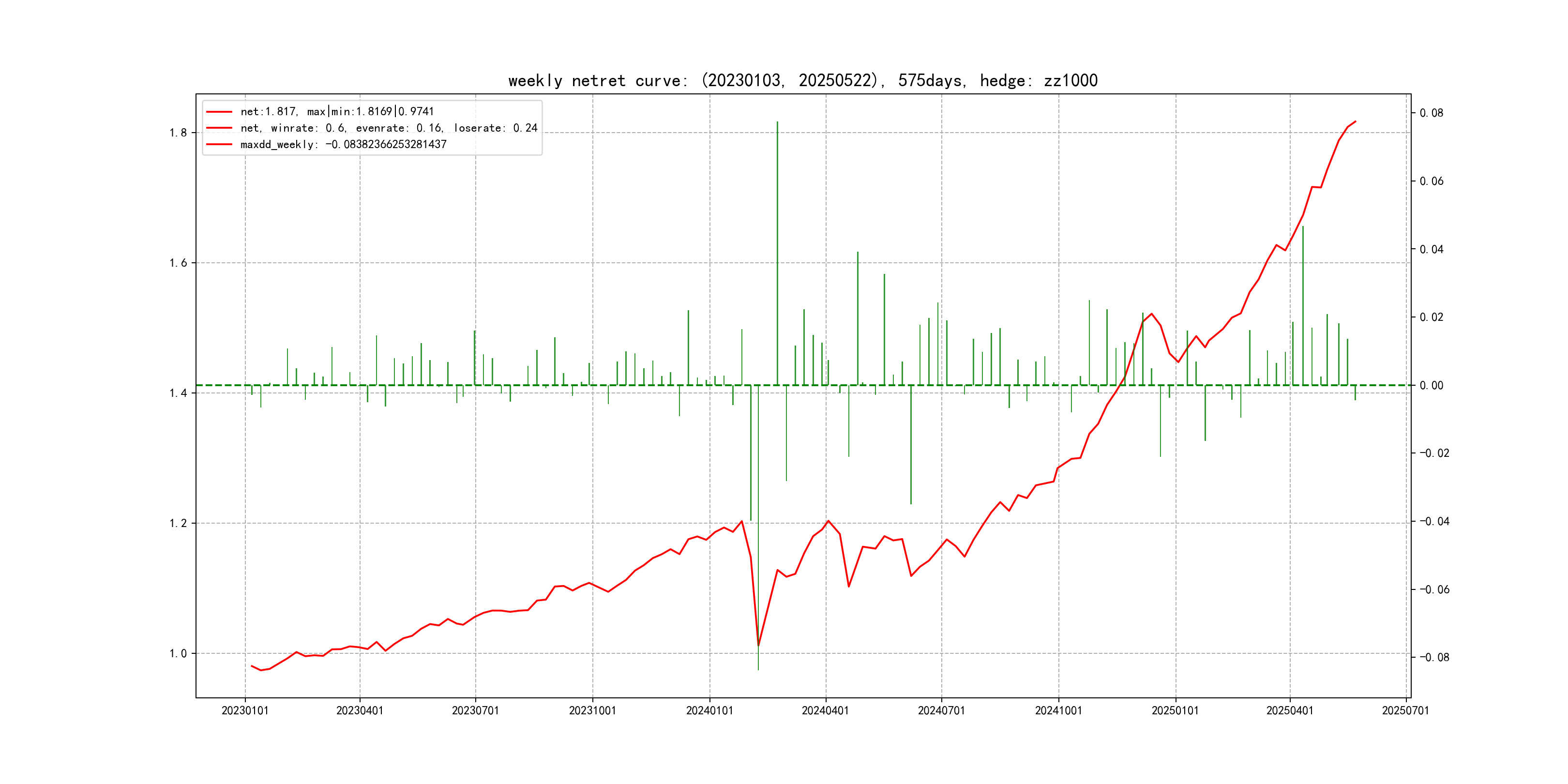This screenshot has height=784, width=1568.
Task: Select the 20231001 x-axis date label
Action: (x=592, y=710)
